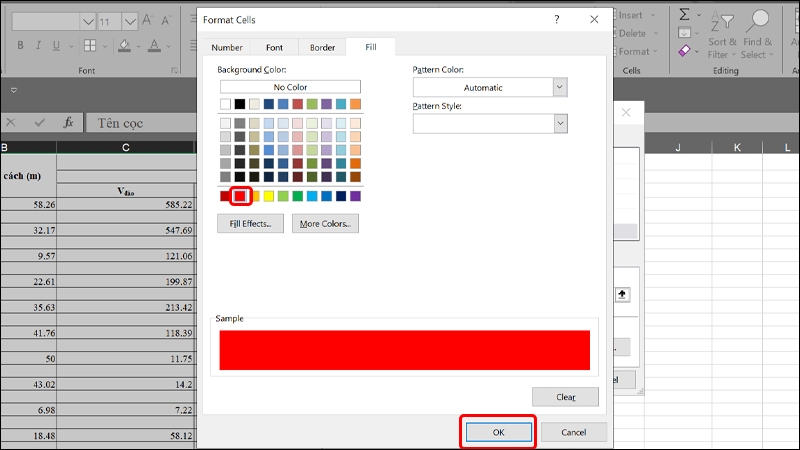
Task: Click the Font Color 'A' icon
Action: 154,45
